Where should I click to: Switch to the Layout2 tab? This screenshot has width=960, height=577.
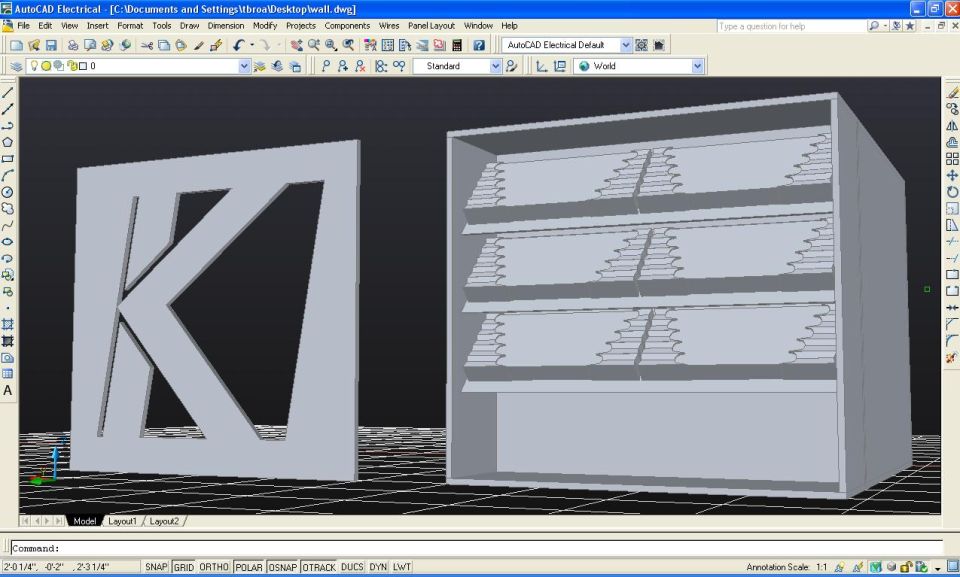[x=164, y=521]
